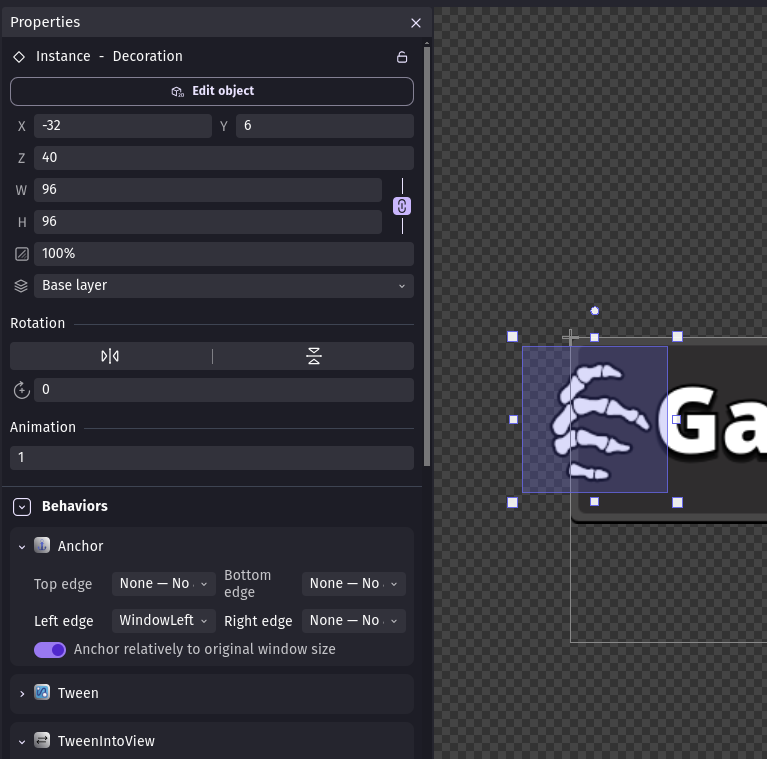Click the bottom-right resize handle
This screenshot has height=759, width=767.
(x=677, y=502)
